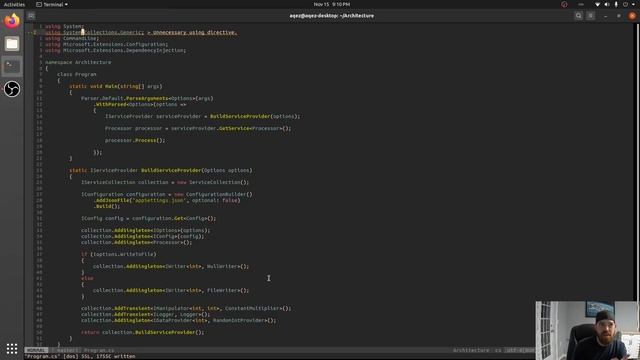Click the 'new ServiceCollection();' line
This screenshot has height=360, width=640.
165,182
